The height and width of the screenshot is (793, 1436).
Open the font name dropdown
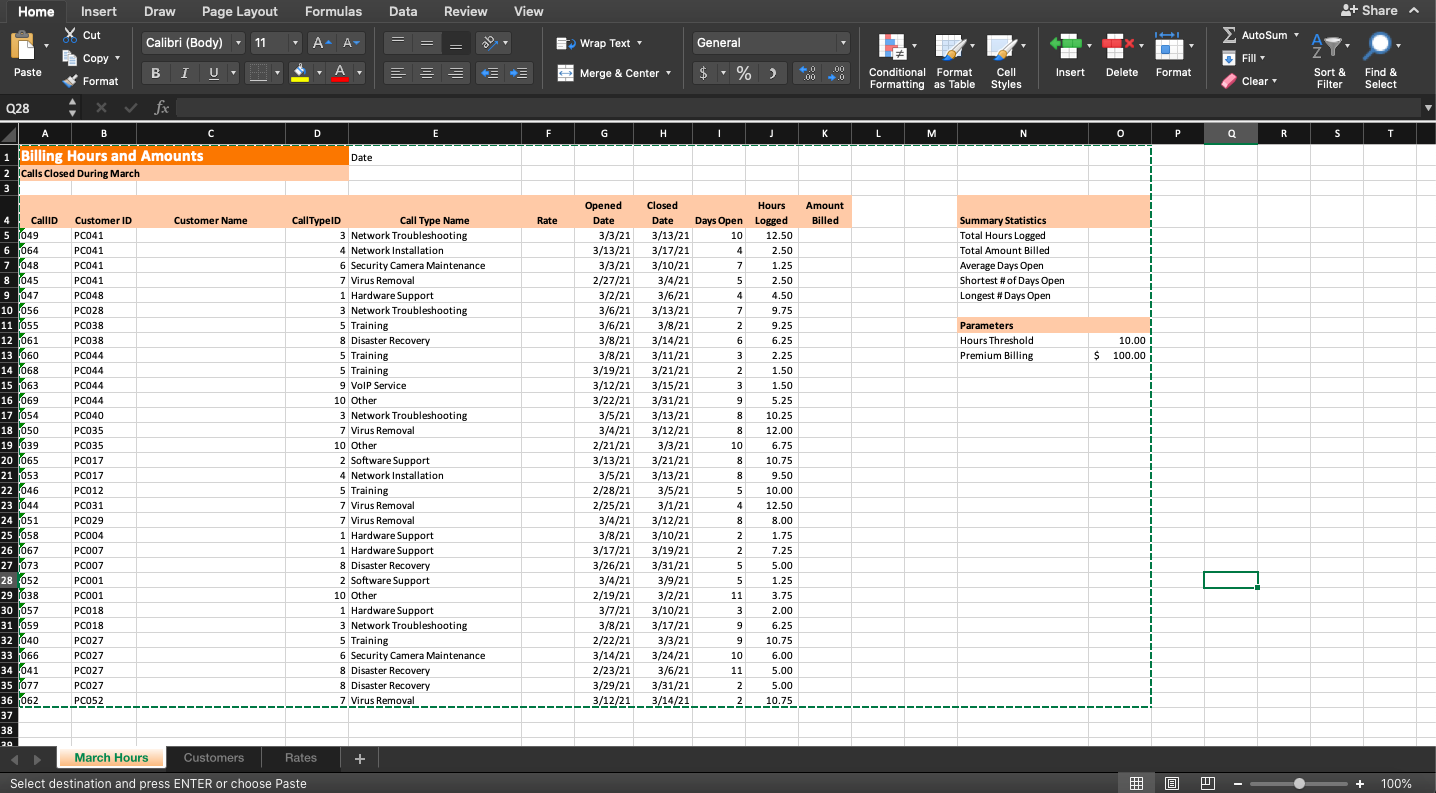(x=238, y=43)
